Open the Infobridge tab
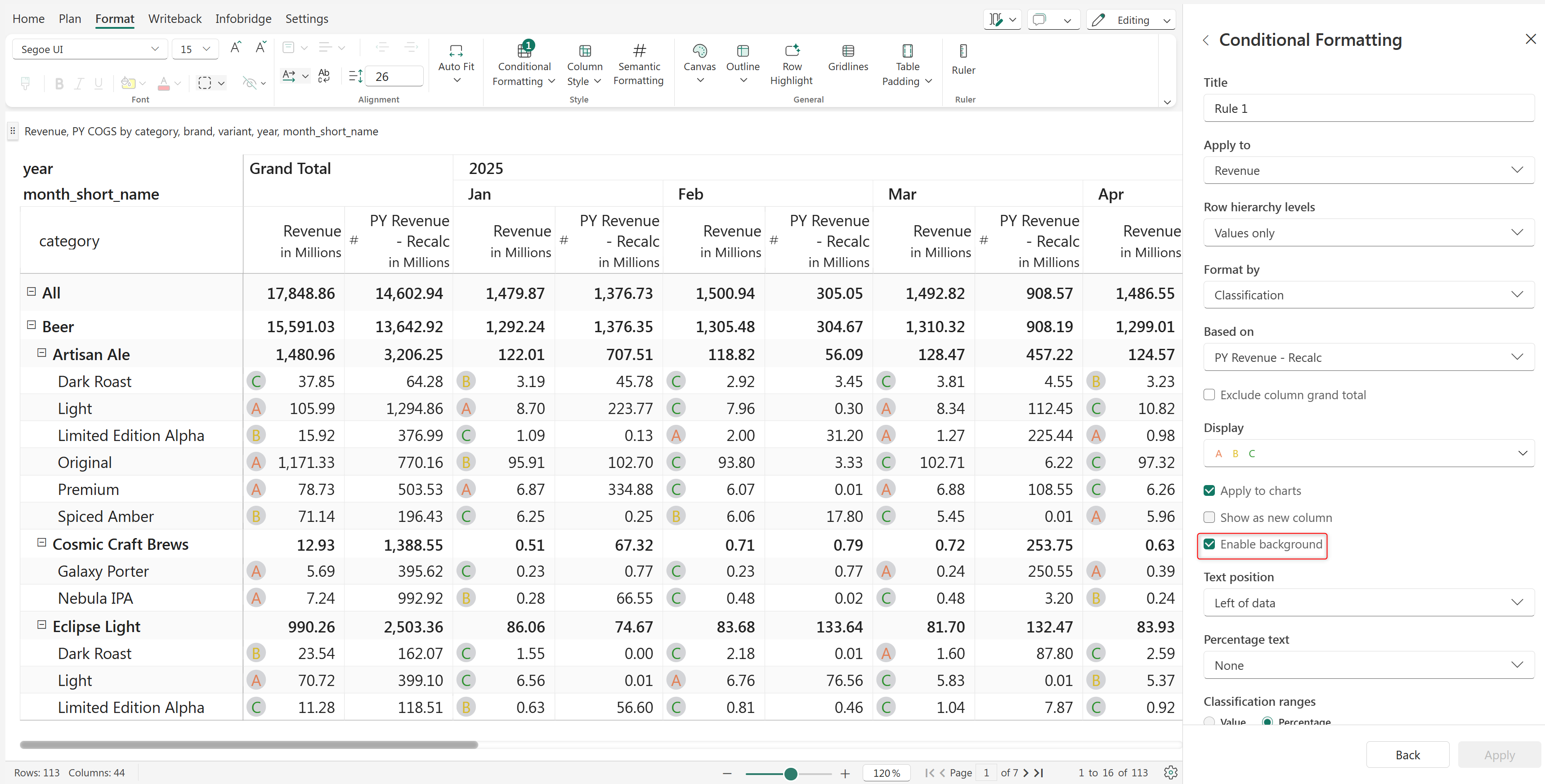The image size is (1545, 784). (243, 18)
